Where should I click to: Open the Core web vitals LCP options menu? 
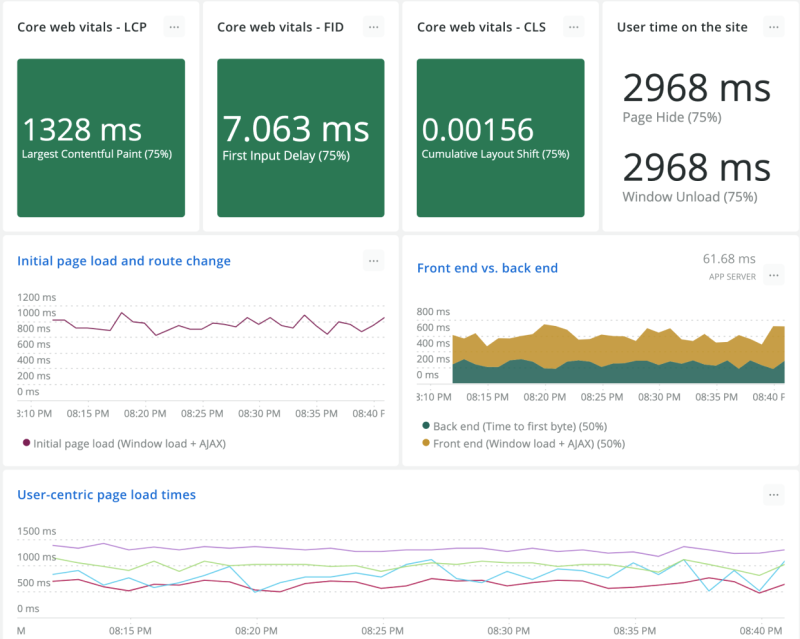(174, 27)
